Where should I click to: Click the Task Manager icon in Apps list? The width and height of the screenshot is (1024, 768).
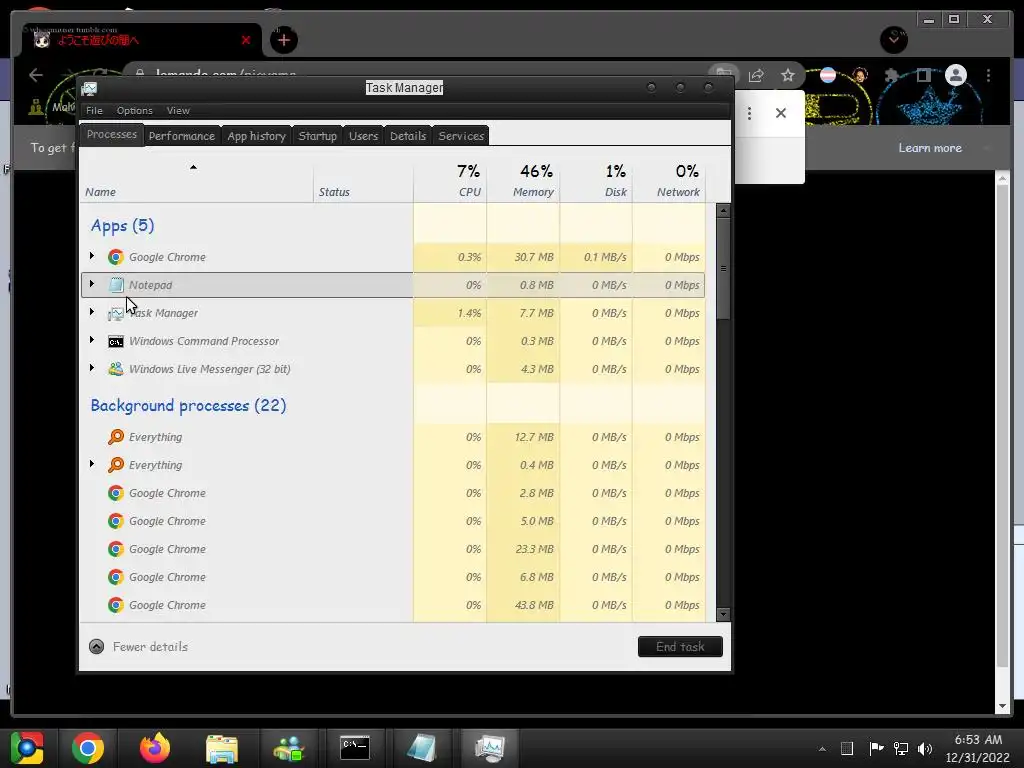(x=116, y=313)
